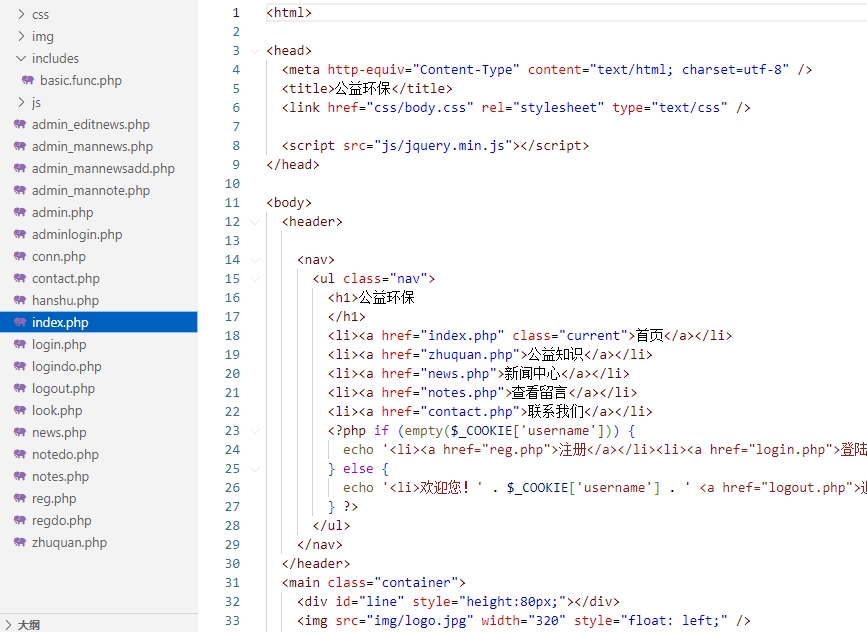Fold the head tag at line 3
The width and height of the screenshot is (867, 632).
(x=255, y=51)
